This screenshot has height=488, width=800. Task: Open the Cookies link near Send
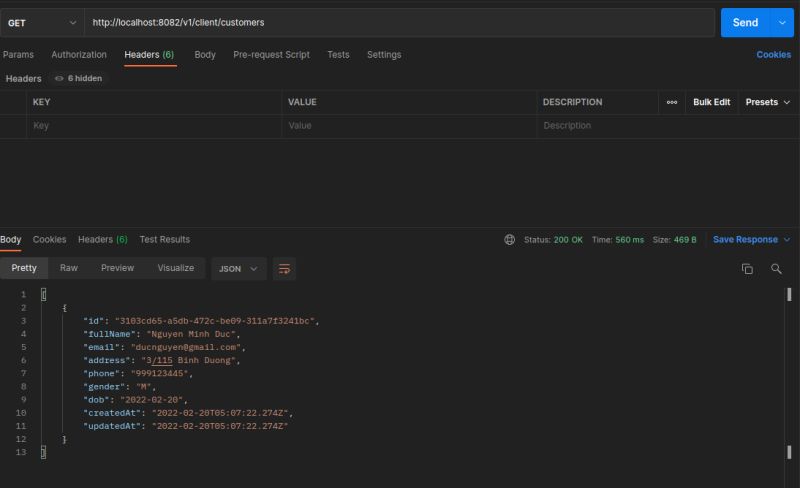773,55
